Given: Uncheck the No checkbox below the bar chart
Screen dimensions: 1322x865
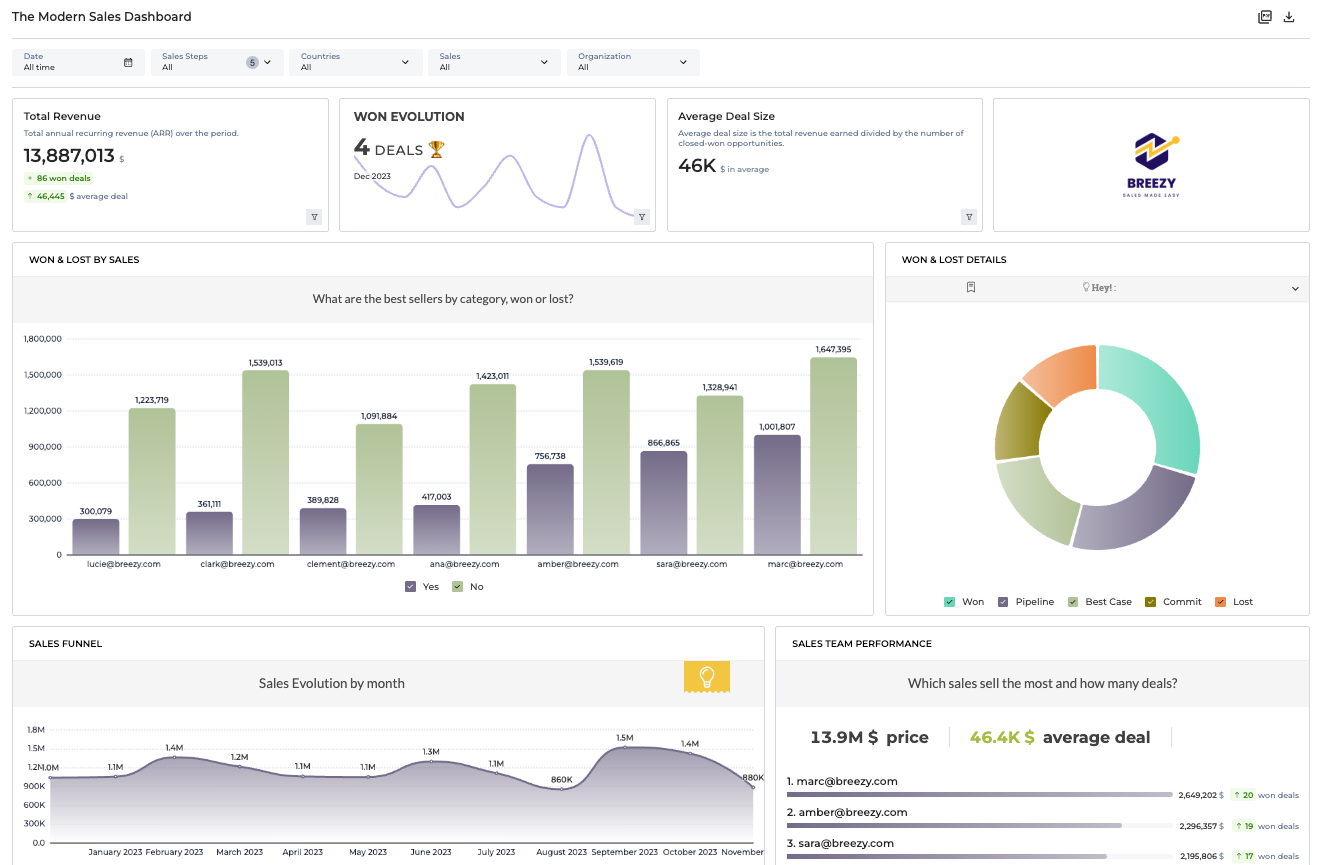Looking at the screenshot, I should 456,586.
